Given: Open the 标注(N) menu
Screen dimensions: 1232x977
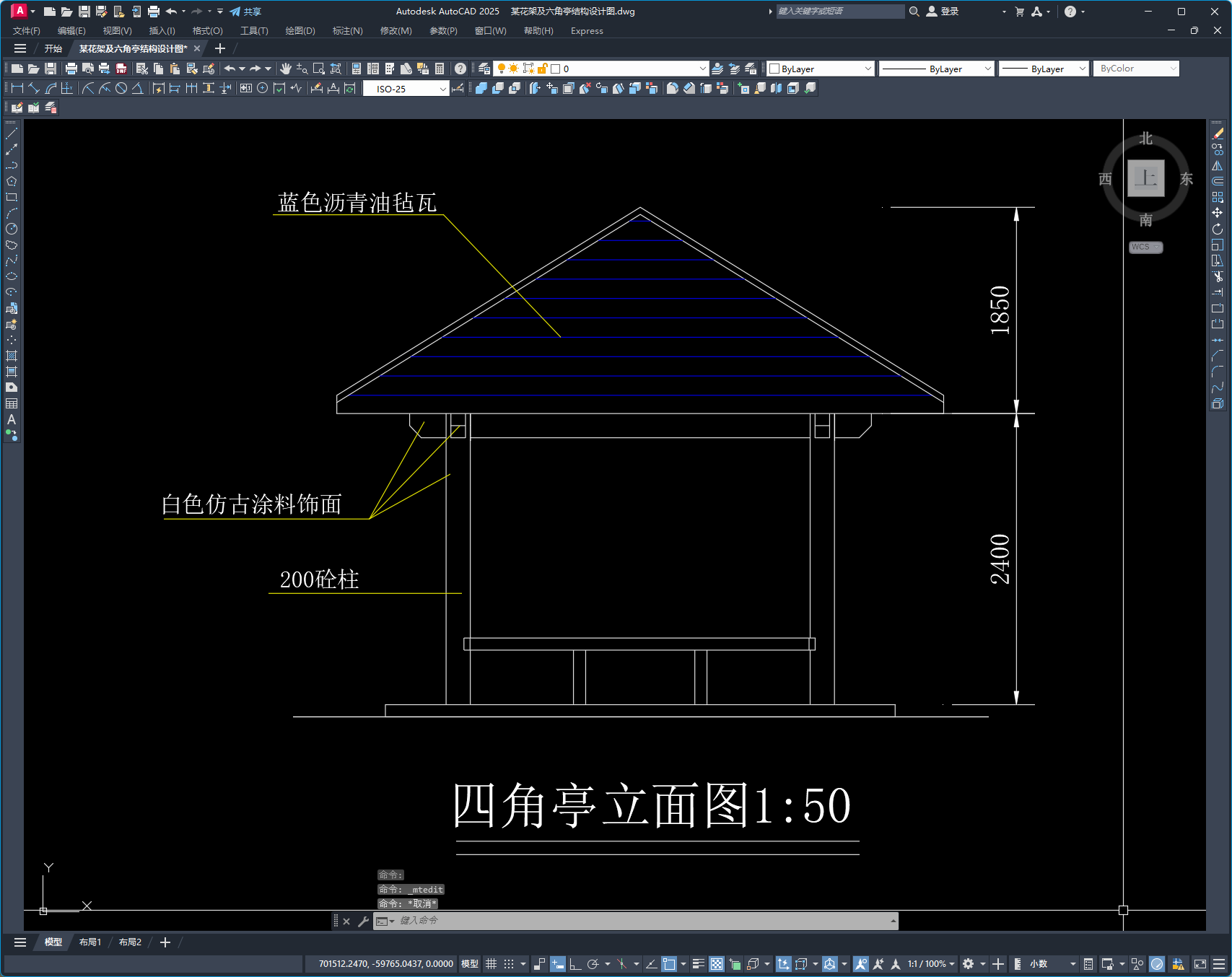Looking at the screenshot, I should [347, 31].
